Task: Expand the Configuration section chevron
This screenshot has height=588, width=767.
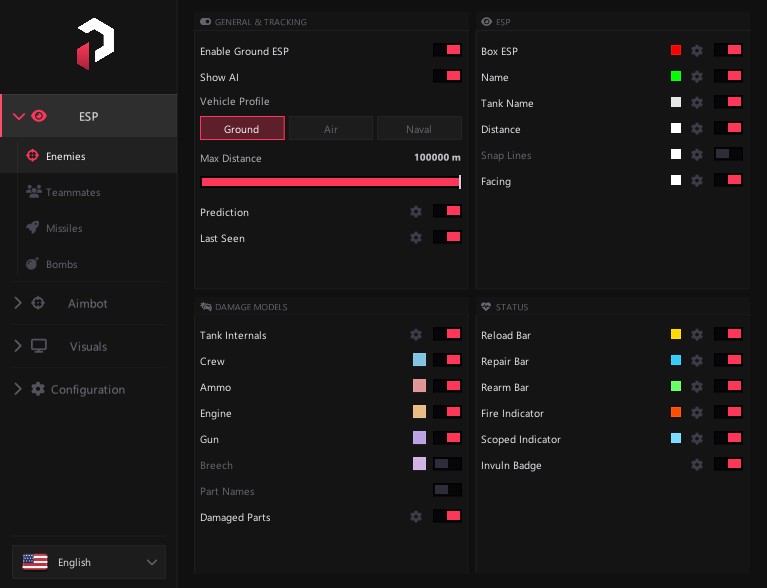Action: tap(18, 389)
